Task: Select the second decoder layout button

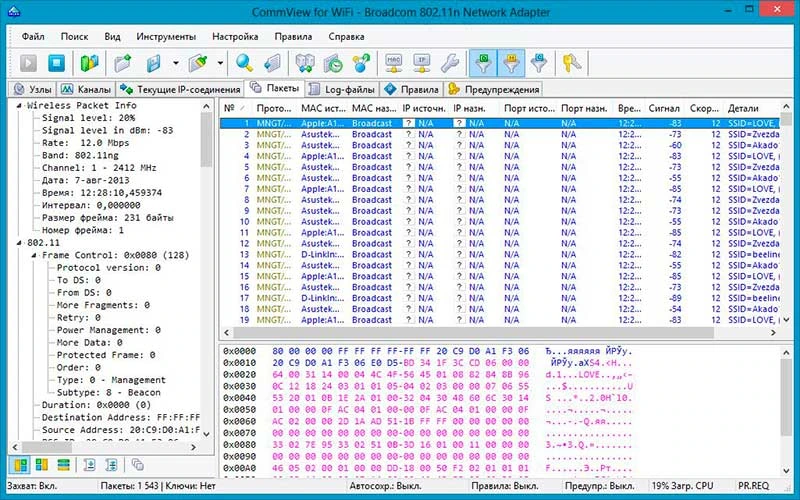Action: [42, 465]
